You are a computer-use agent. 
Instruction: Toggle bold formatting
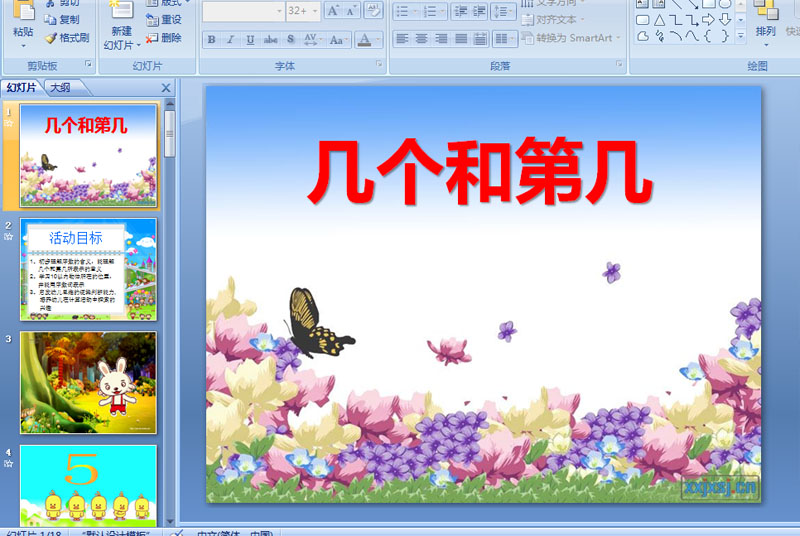[x=211, y=39]
